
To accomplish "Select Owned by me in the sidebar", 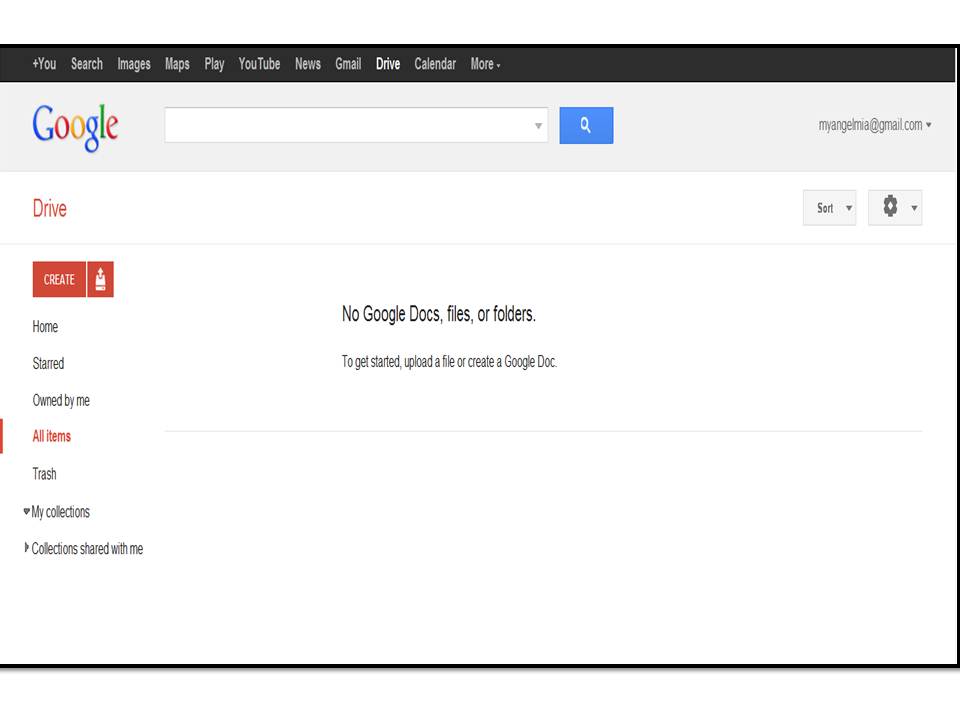I will coord(61,400).
